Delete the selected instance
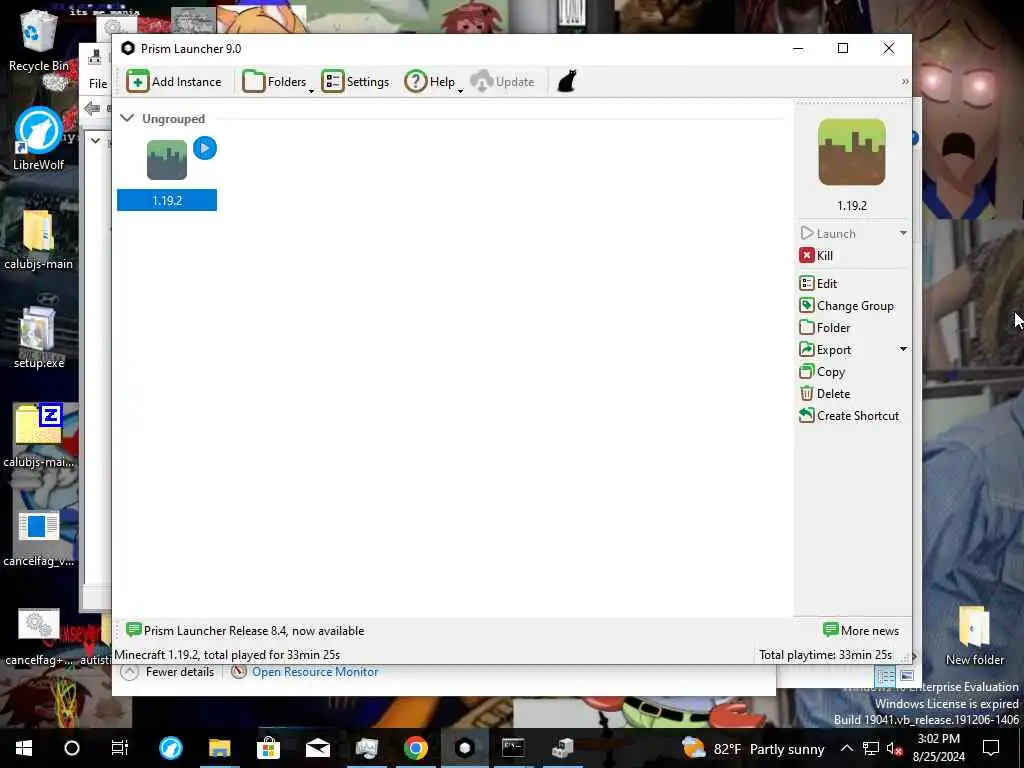Screen dimensions: 1024x768 (825, 394)
